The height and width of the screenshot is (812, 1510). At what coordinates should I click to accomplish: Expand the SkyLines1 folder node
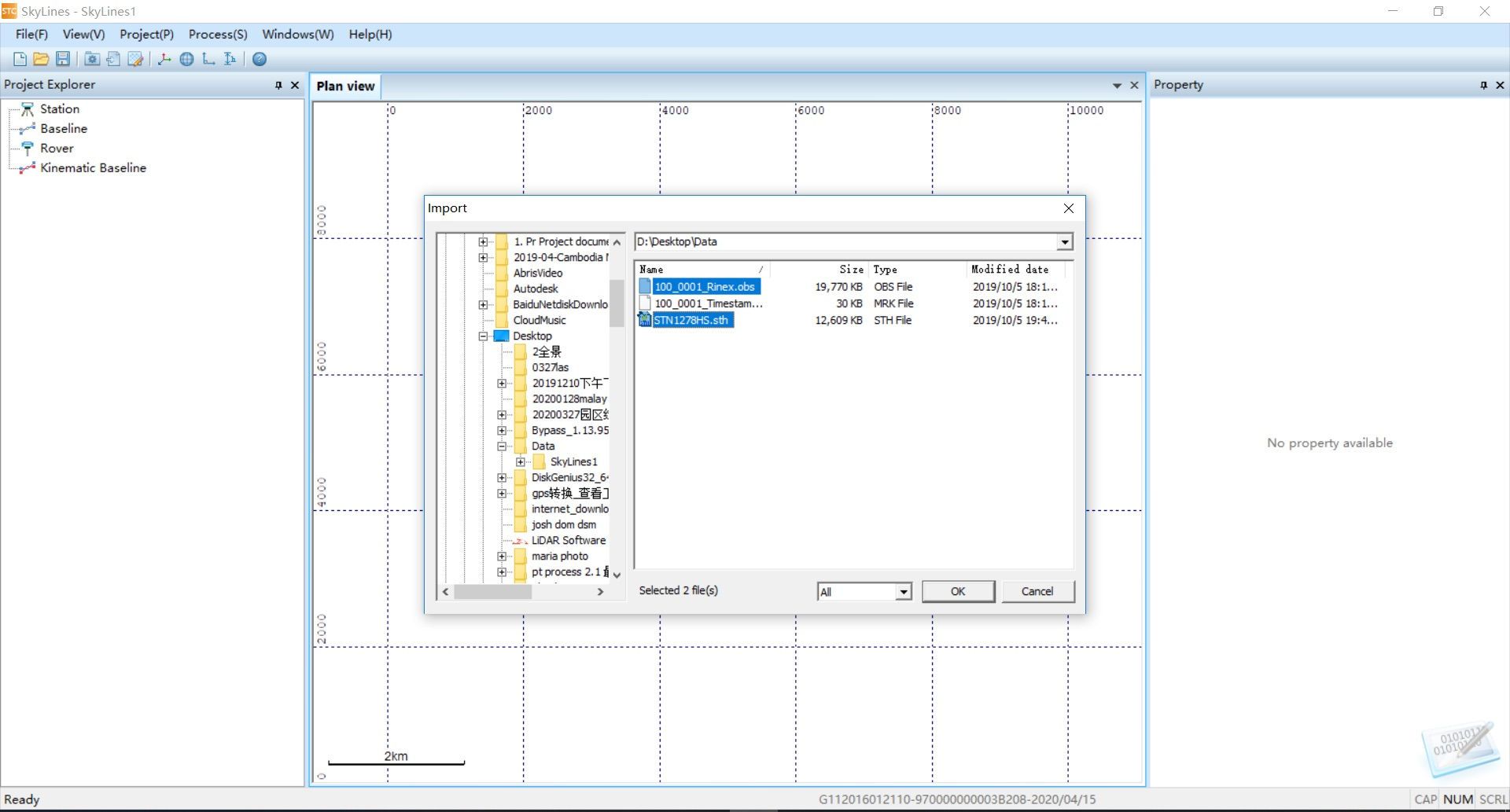pos(521,462)
